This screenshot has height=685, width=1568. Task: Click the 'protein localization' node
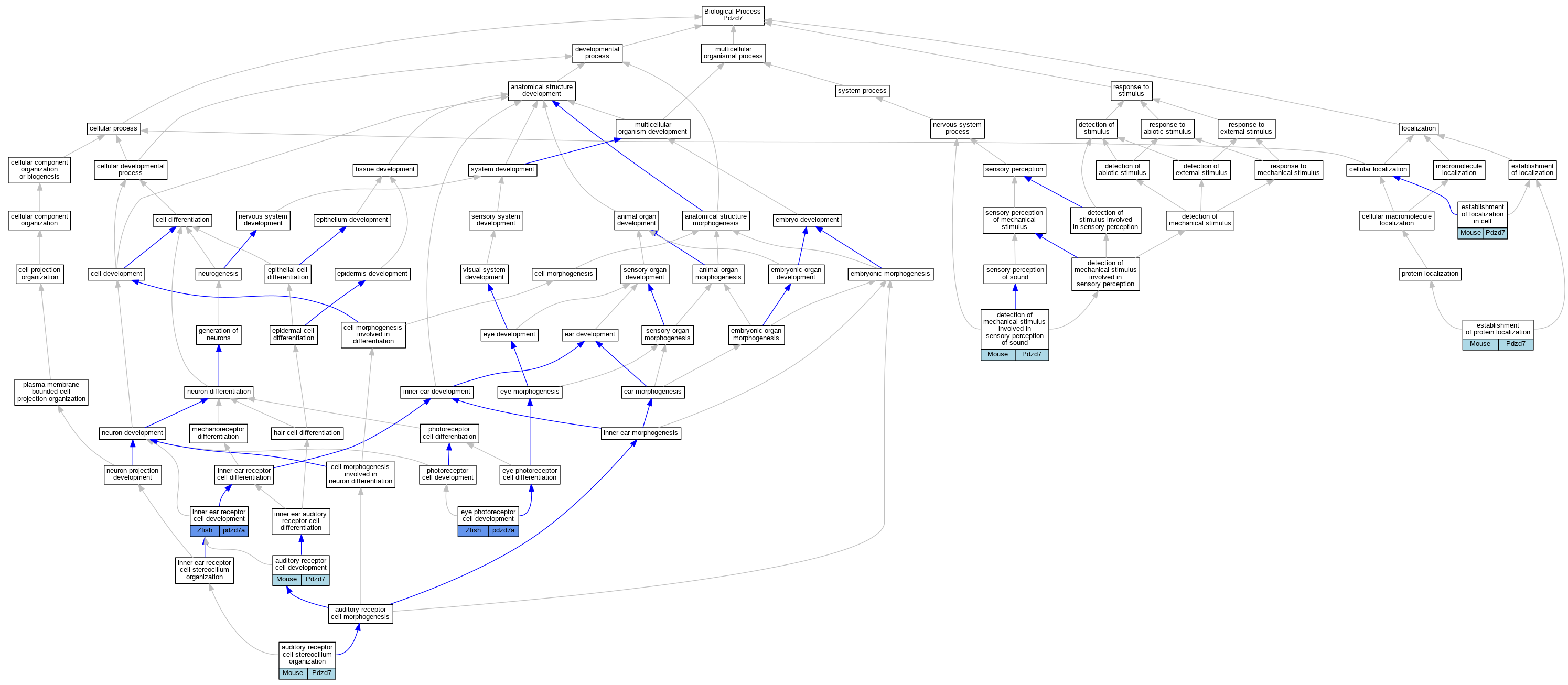pyautogui.click(x=1430, y=274)
